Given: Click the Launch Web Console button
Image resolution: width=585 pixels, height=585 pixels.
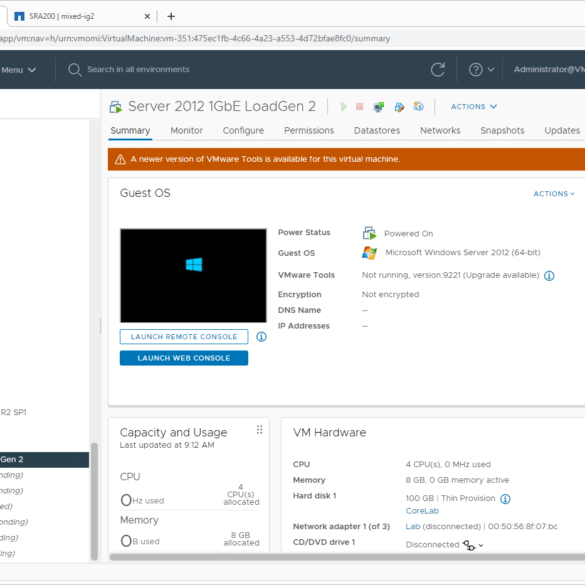Looking at the screenshot, I should click(184, 358).
